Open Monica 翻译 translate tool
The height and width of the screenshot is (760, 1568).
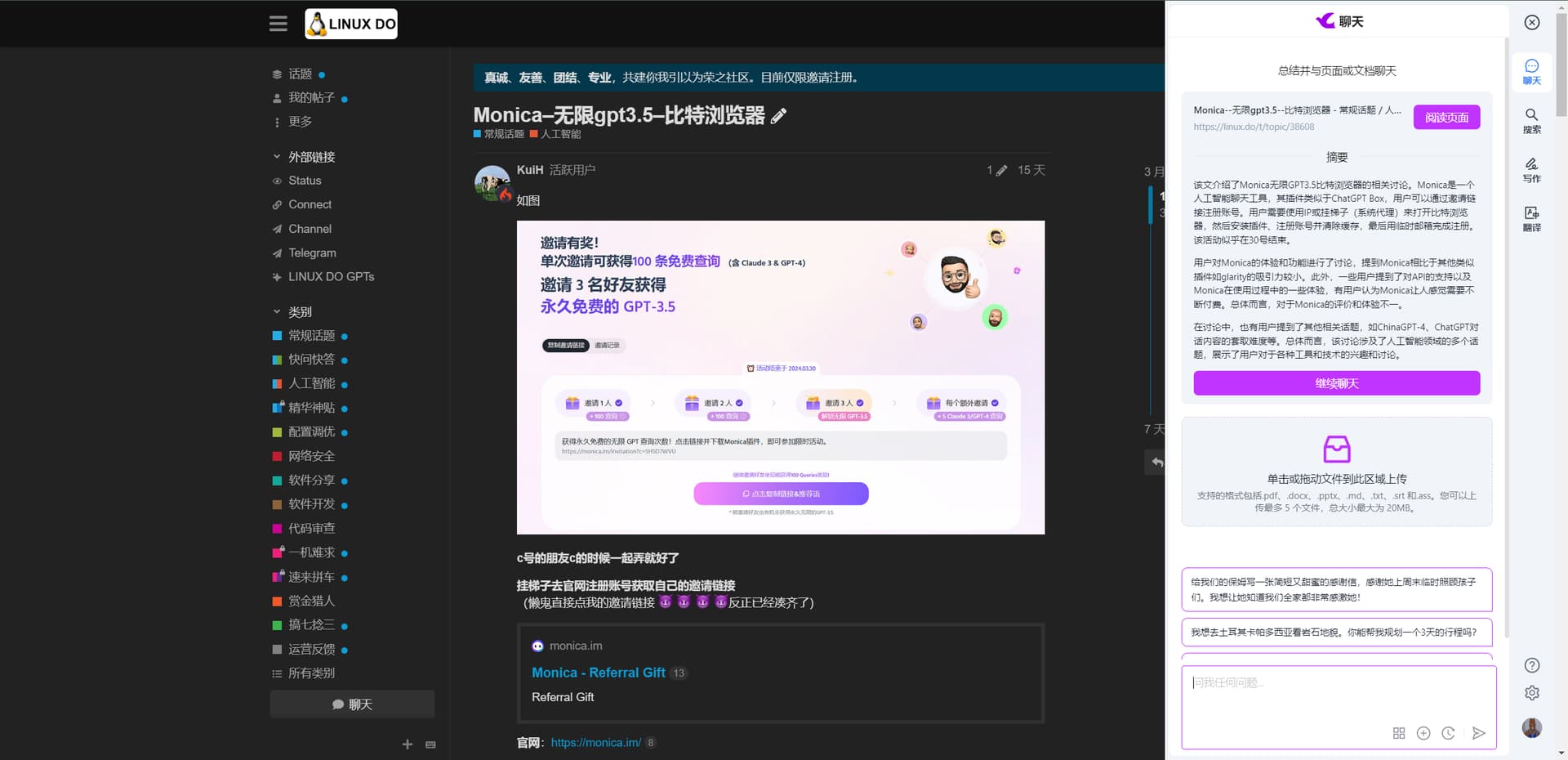[x=1532, y=218]
